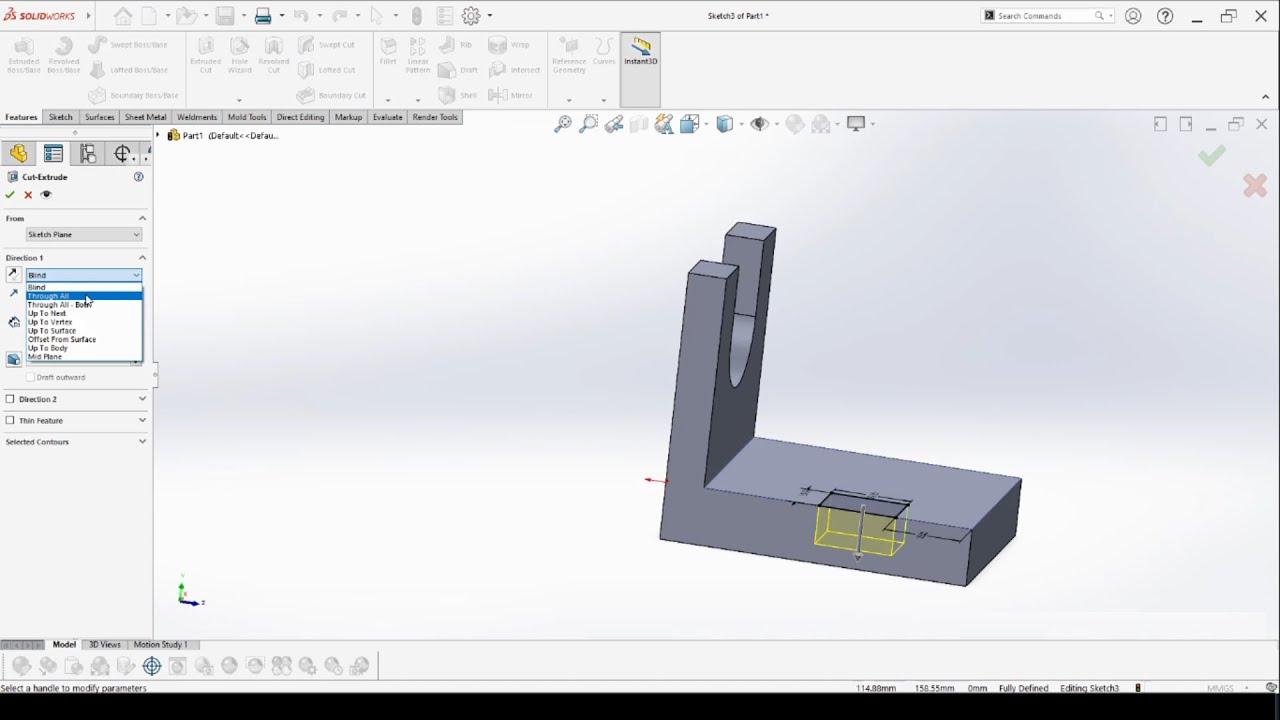This screenshot has width=1280, height=720.
Task: Open the Options gear icon
Action: click(471, 16)
